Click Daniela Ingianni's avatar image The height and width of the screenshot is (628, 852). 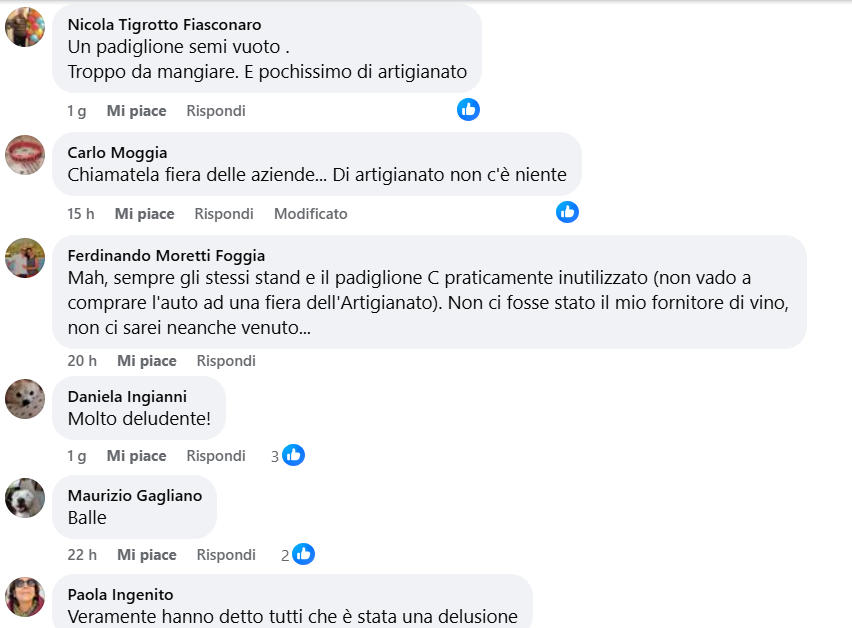pos(25,399)
